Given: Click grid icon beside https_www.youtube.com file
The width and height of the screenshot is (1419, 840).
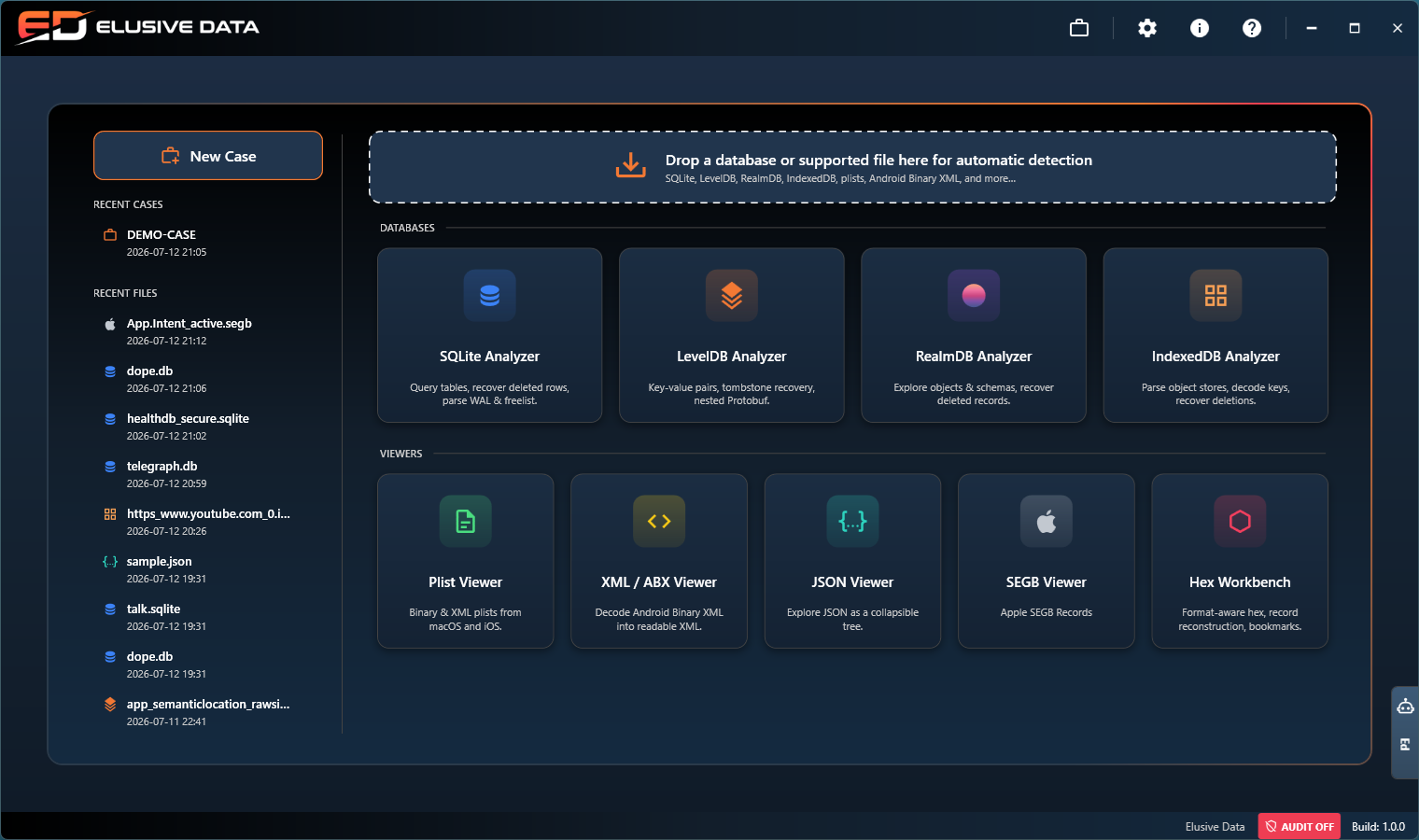Looking at the screenshot, I should 110,514.
